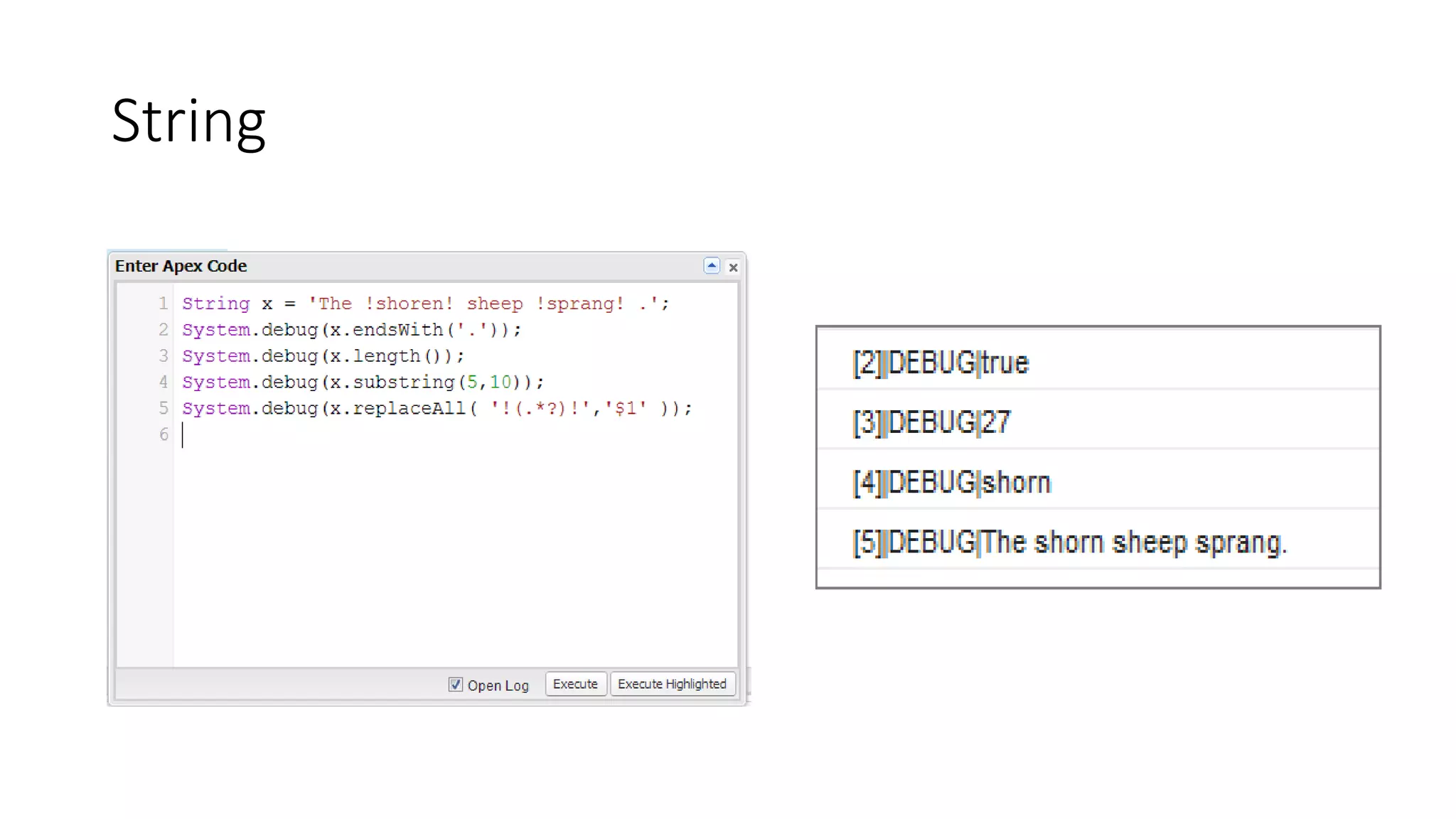Click the blank area below the code
1456x819 pixels.
(x=455, y=555)
